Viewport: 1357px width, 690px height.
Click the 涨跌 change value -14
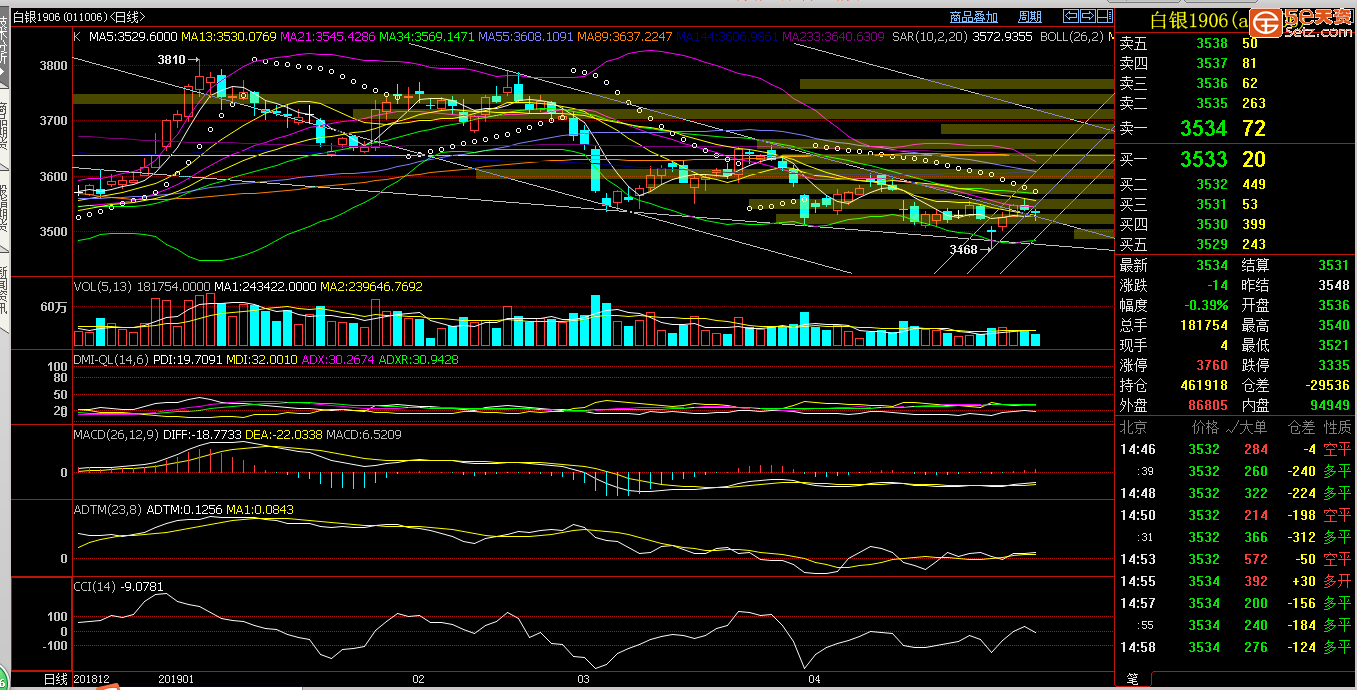point(1216,285)
